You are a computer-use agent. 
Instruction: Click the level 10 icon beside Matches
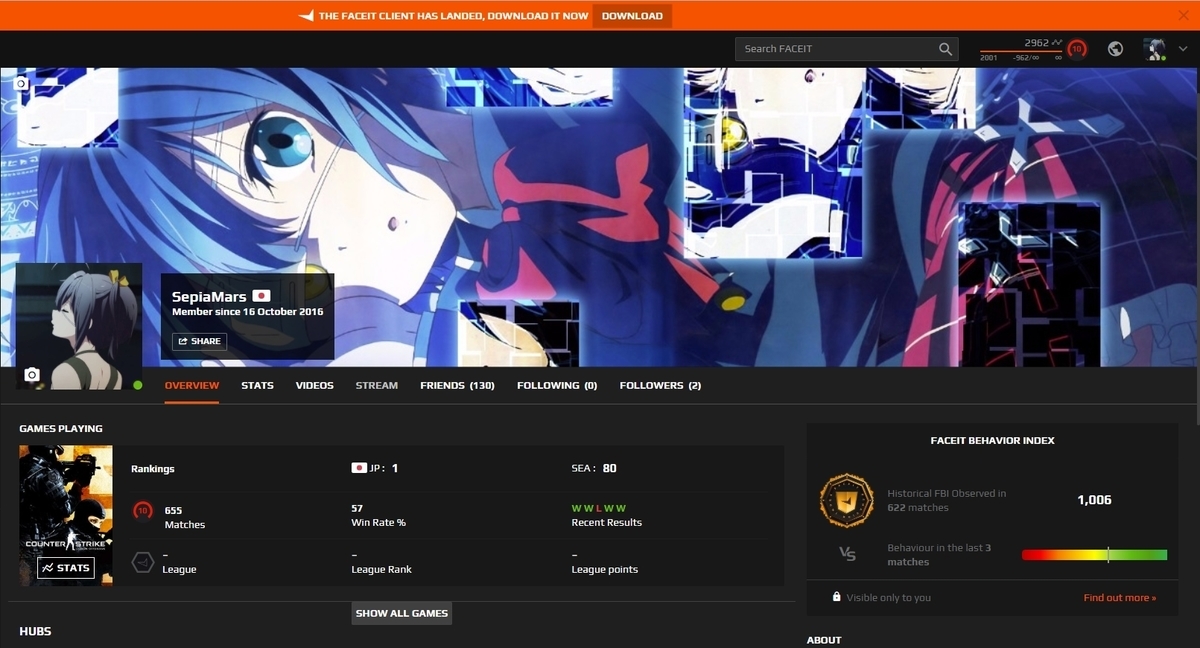[142, 512]
